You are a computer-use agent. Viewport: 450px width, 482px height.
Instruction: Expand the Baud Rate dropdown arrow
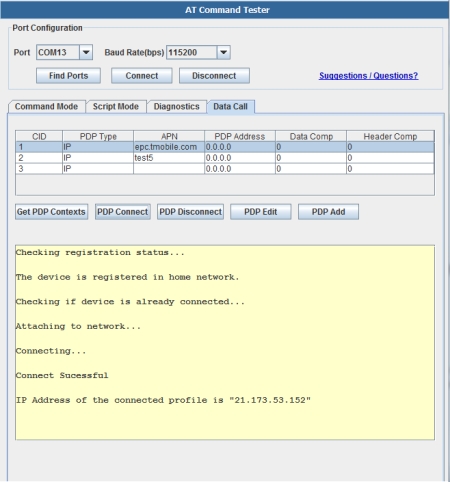click(x=223, y=52)
